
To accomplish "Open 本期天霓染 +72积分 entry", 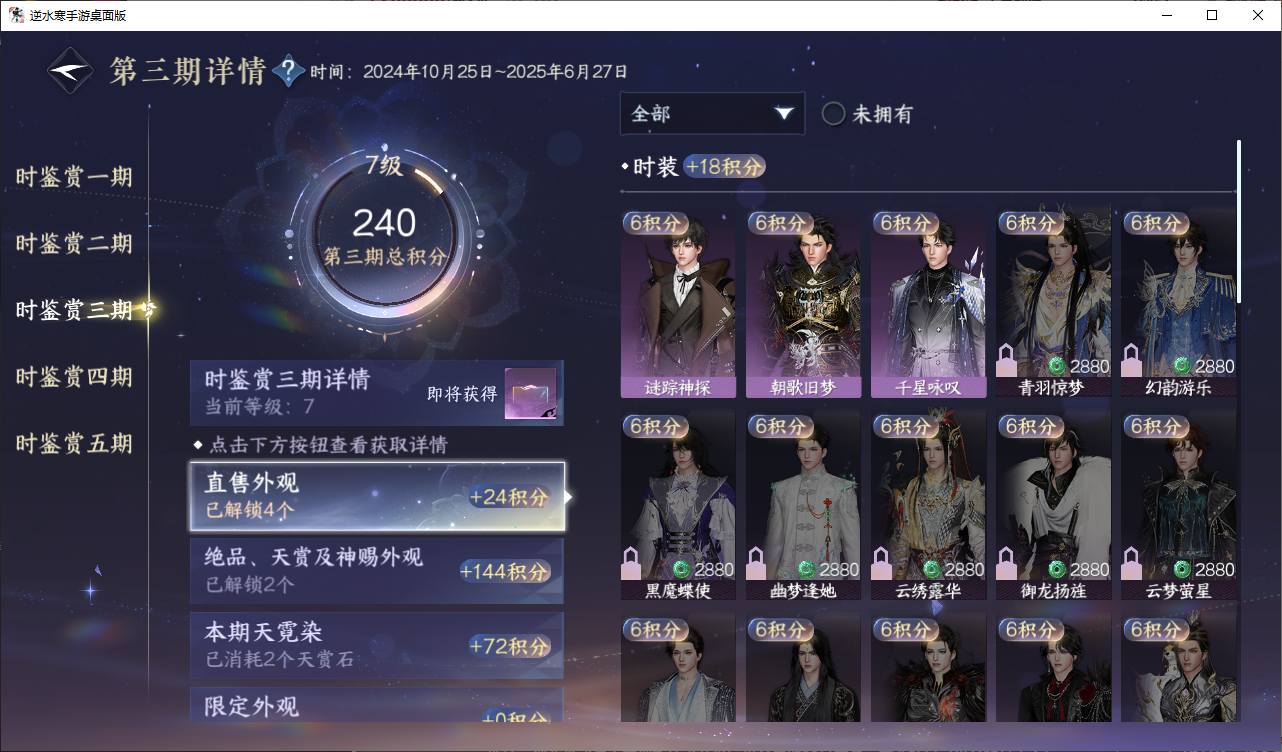I will pyautogui.click(x=377, y=645).
